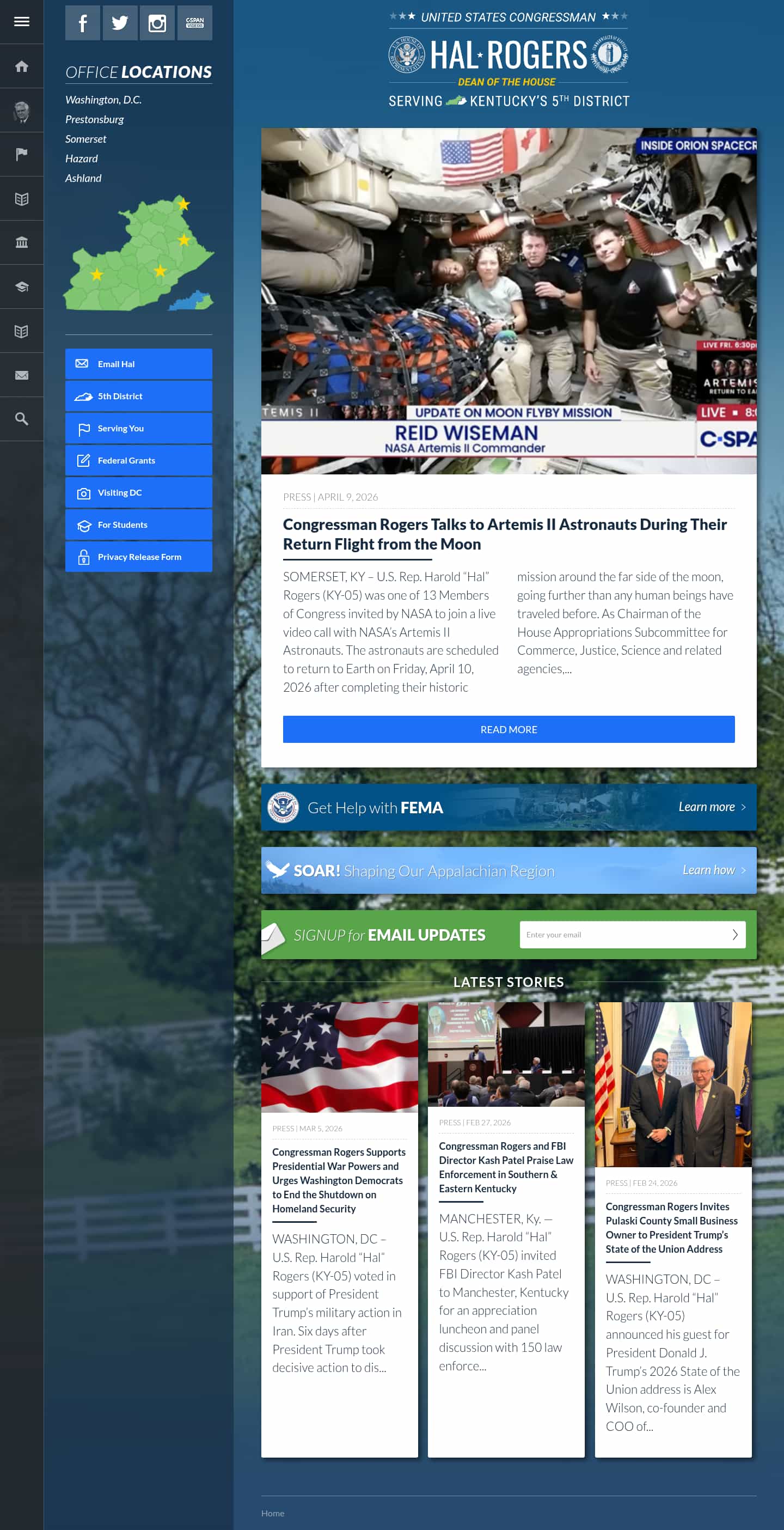The width and height of the screenshot is (784, 1530).
Task: Open search via magnifier icon
Action: click(21, 419)
